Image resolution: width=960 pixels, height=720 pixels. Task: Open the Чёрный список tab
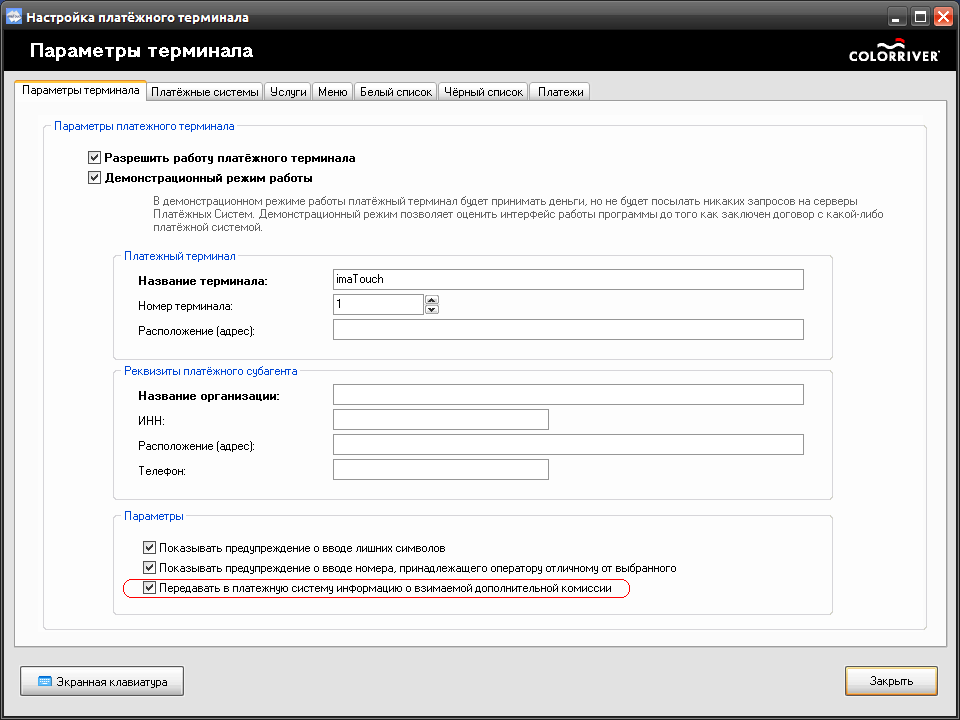[483, 92]
